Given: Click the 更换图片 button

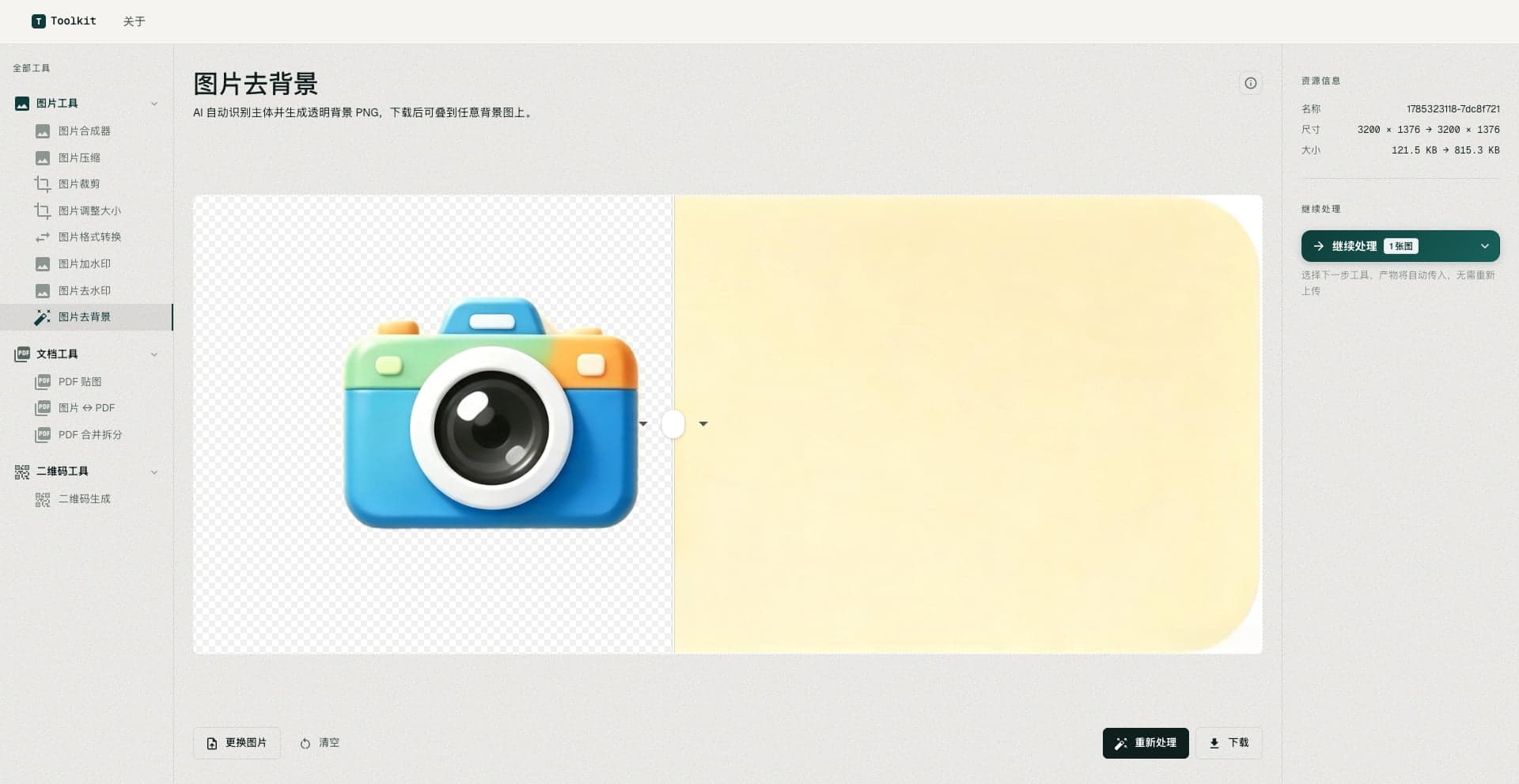Looking at the screenshot, I should pos(237,743).
